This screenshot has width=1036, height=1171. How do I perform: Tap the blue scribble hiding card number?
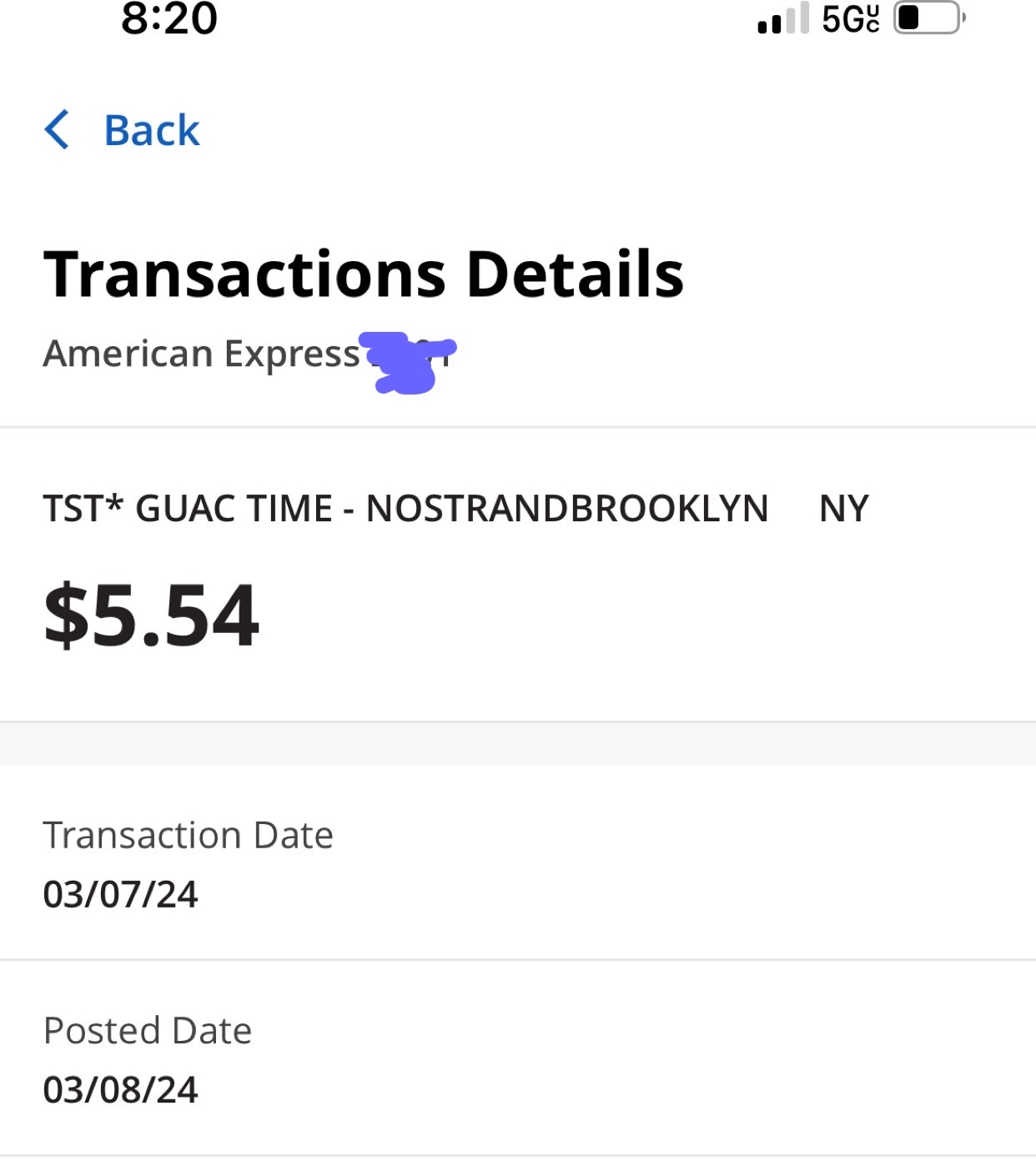pyautogui.click(x=407, y=362)
